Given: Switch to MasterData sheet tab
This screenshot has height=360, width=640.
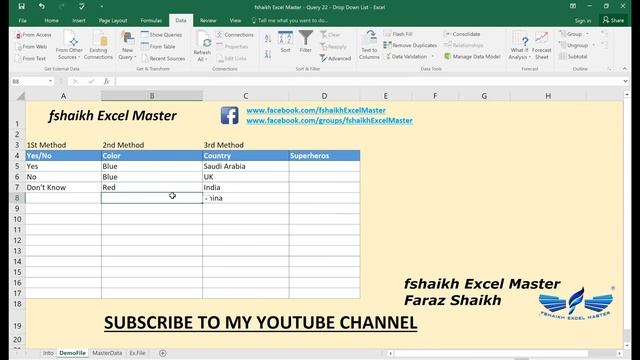Looking at the screenshot, I should tap(107, 353).
